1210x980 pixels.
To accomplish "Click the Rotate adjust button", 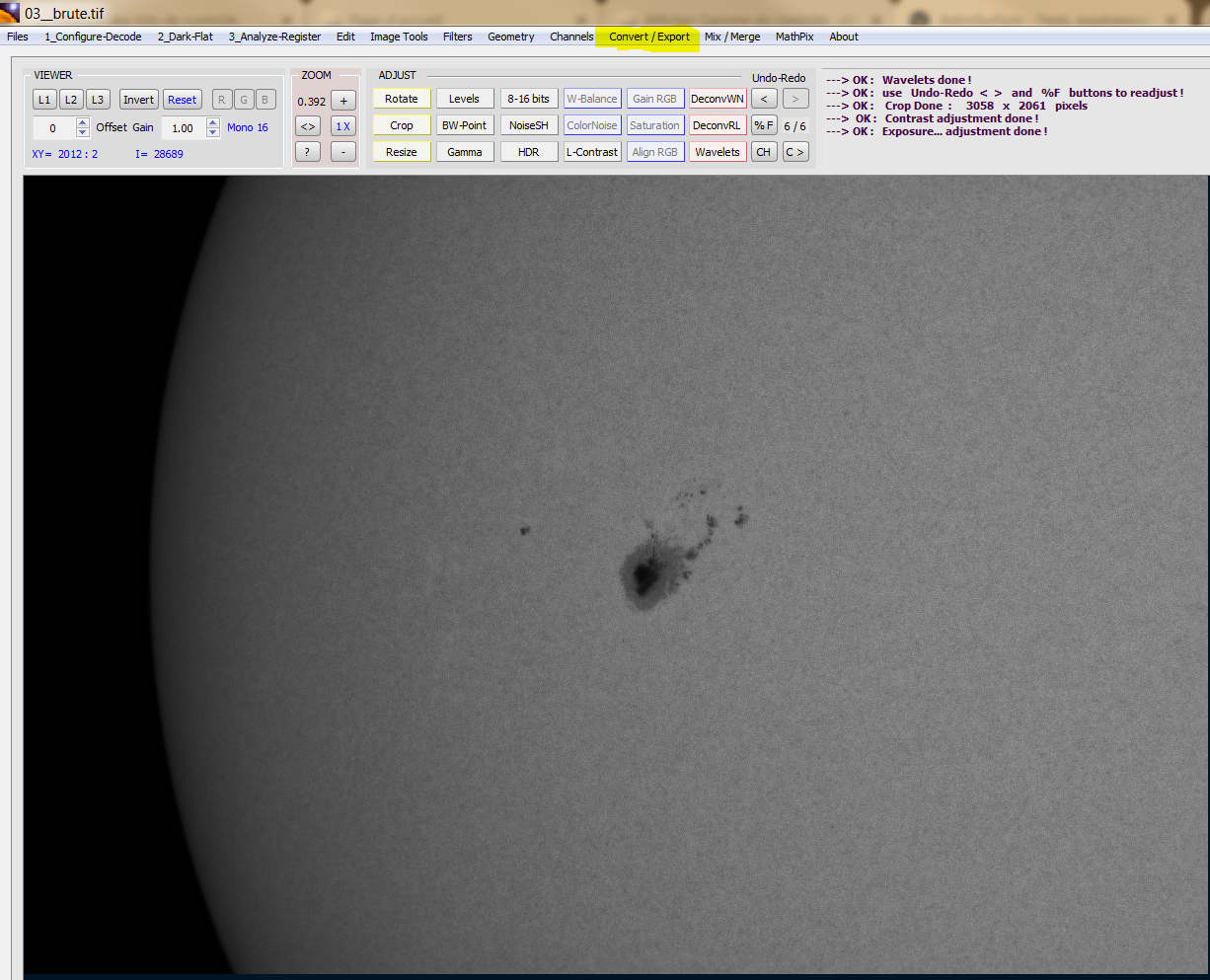I will 402,99.
